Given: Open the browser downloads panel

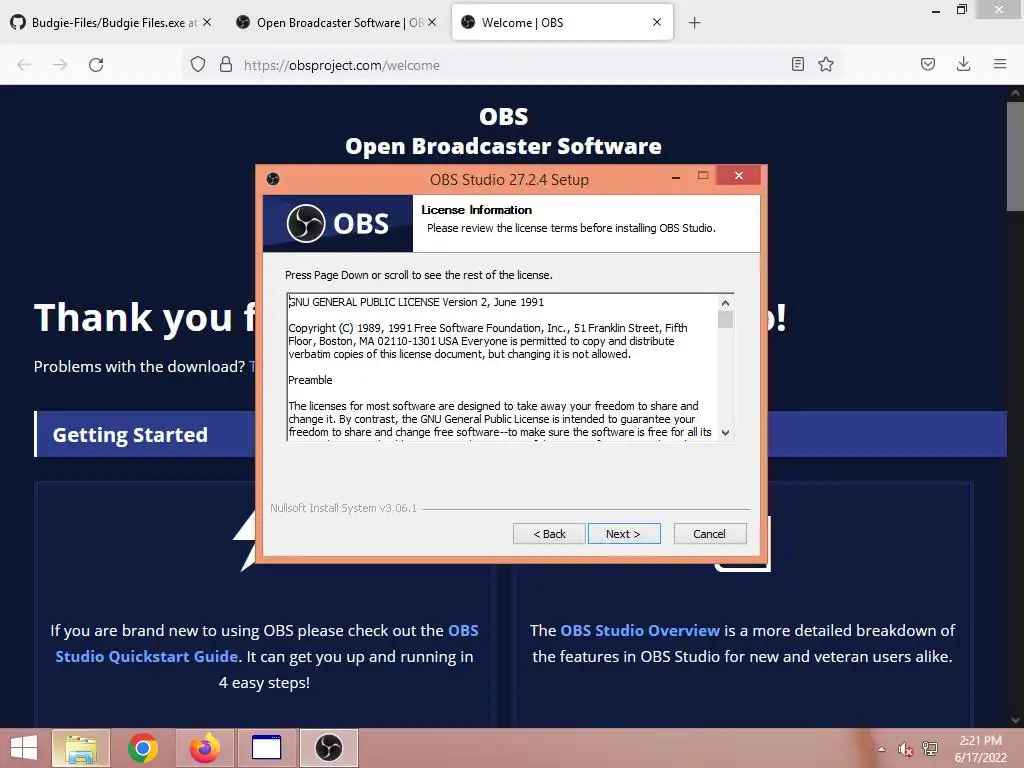Looking at the screenshot, I should pyautogui.click(x=963, y=64).
